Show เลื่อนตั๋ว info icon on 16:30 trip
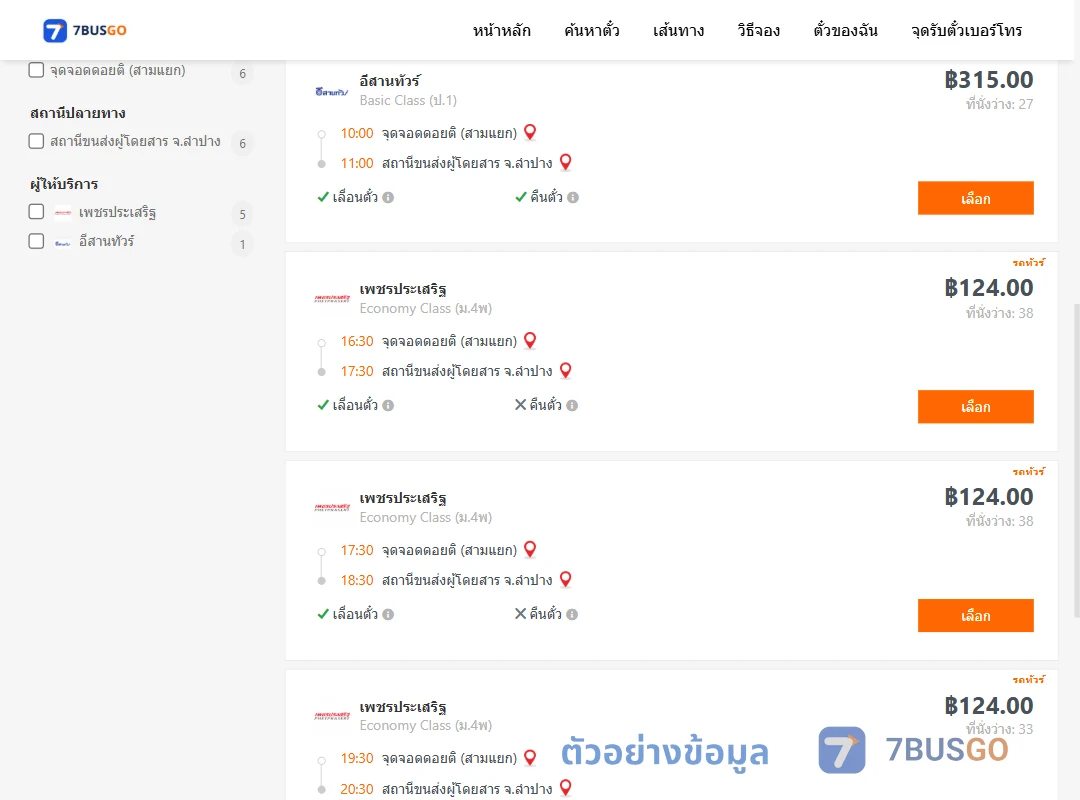This screenshot has height=800, width=1080. coord(388,406)
